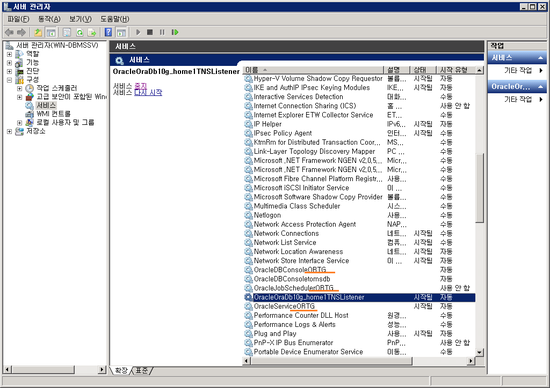Expand the 저장소 tree node

pyautogui.click(x=9, y=132)
